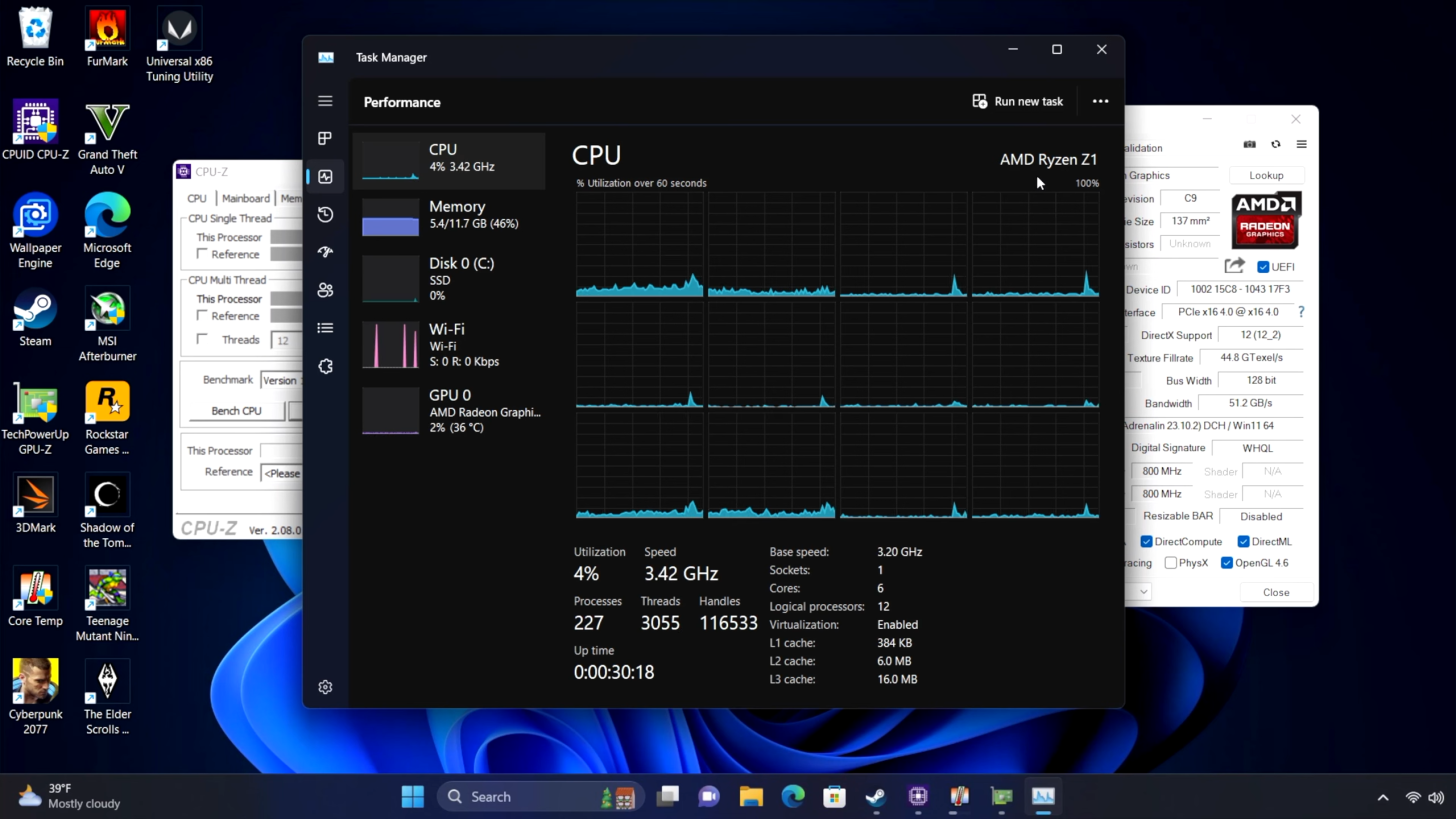Open the GPU-Z hamburger menu
The height and width of the screenshot is (819, 1456).
(x=1301, y=144)
